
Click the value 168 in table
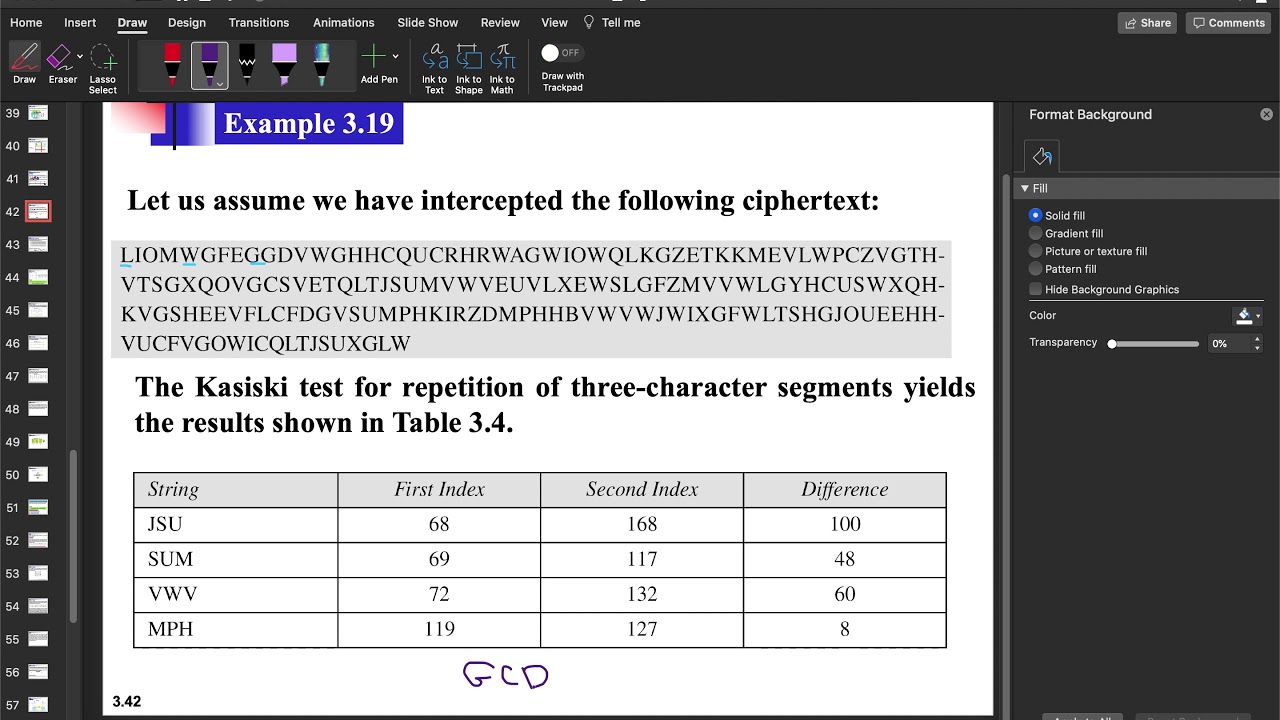(642, 524)
